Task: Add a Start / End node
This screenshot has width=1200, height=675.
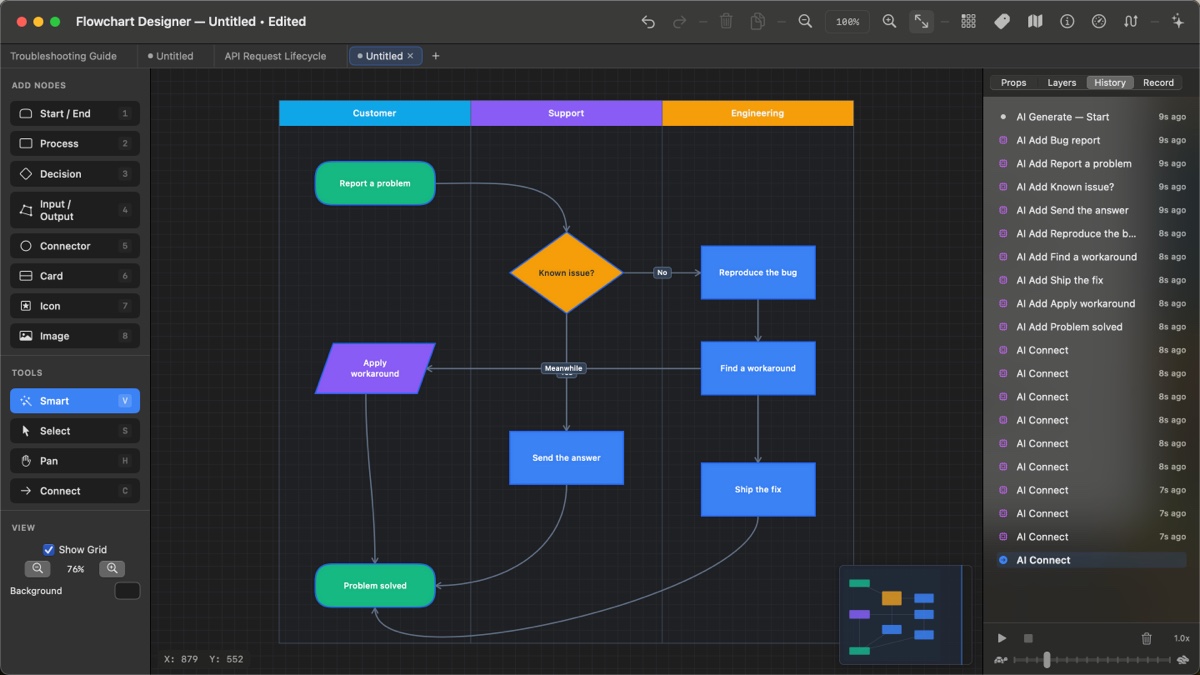Action: pyautogui.click(x=75, y=114)
